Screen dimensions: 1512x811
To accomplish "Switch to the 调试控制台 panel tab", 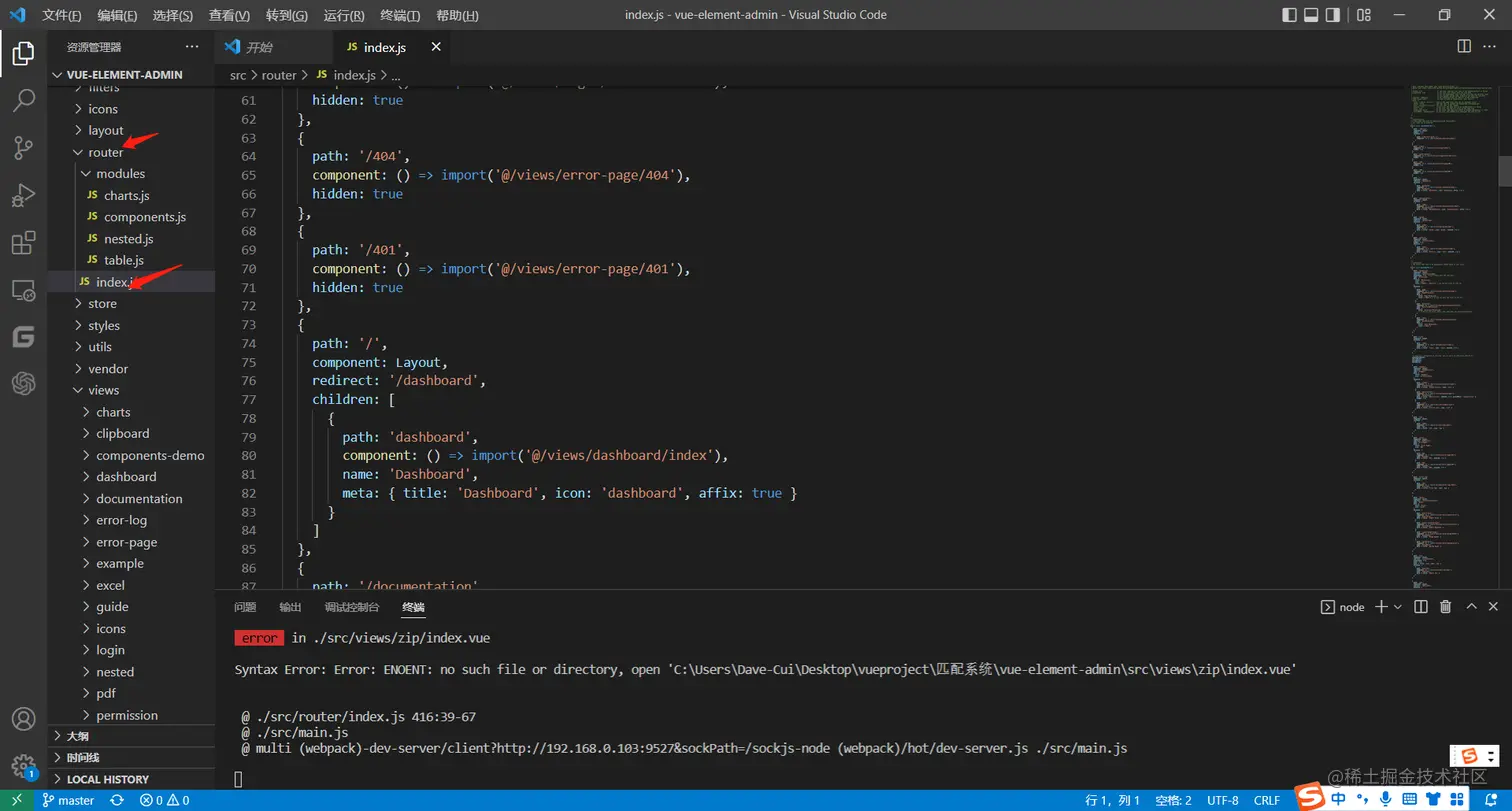I will [x=352, y=607].
